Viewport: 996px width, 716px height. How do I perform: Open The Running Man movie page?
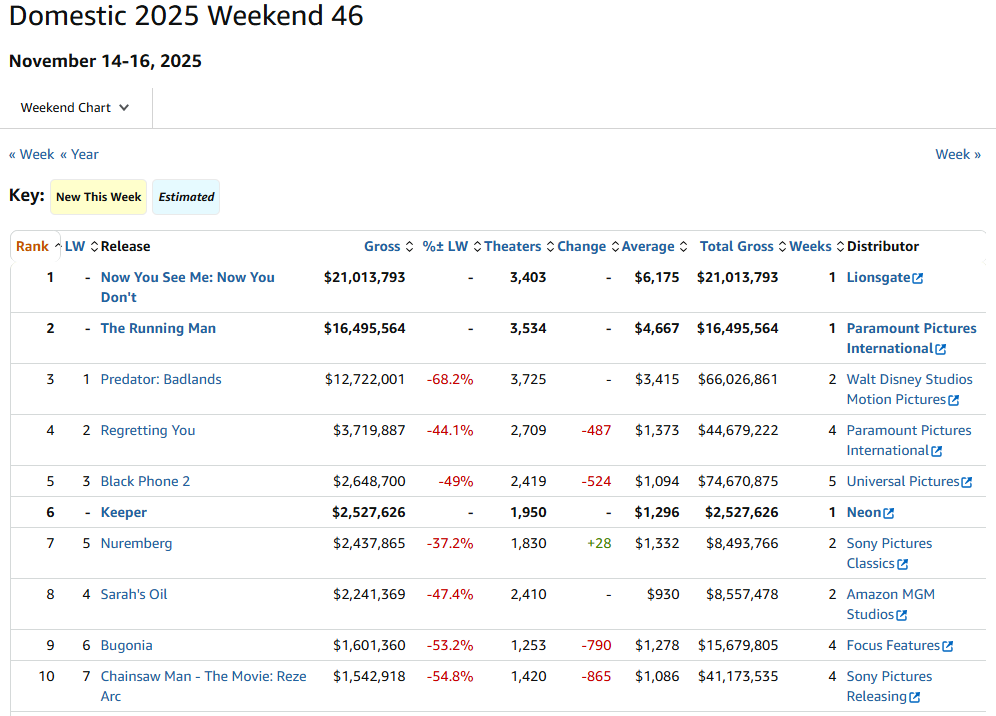pos(158,328)
